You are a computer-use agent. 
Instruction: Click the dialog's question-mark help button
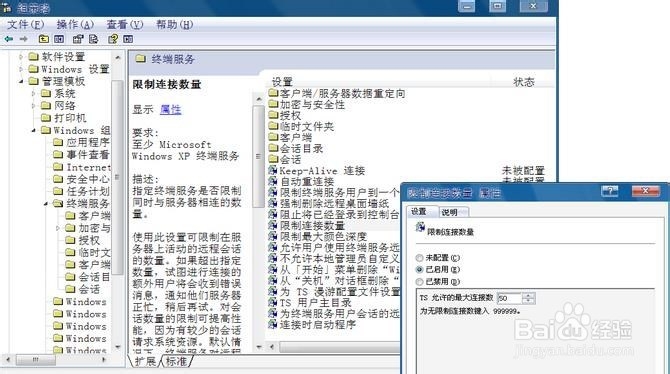[609, 191]
